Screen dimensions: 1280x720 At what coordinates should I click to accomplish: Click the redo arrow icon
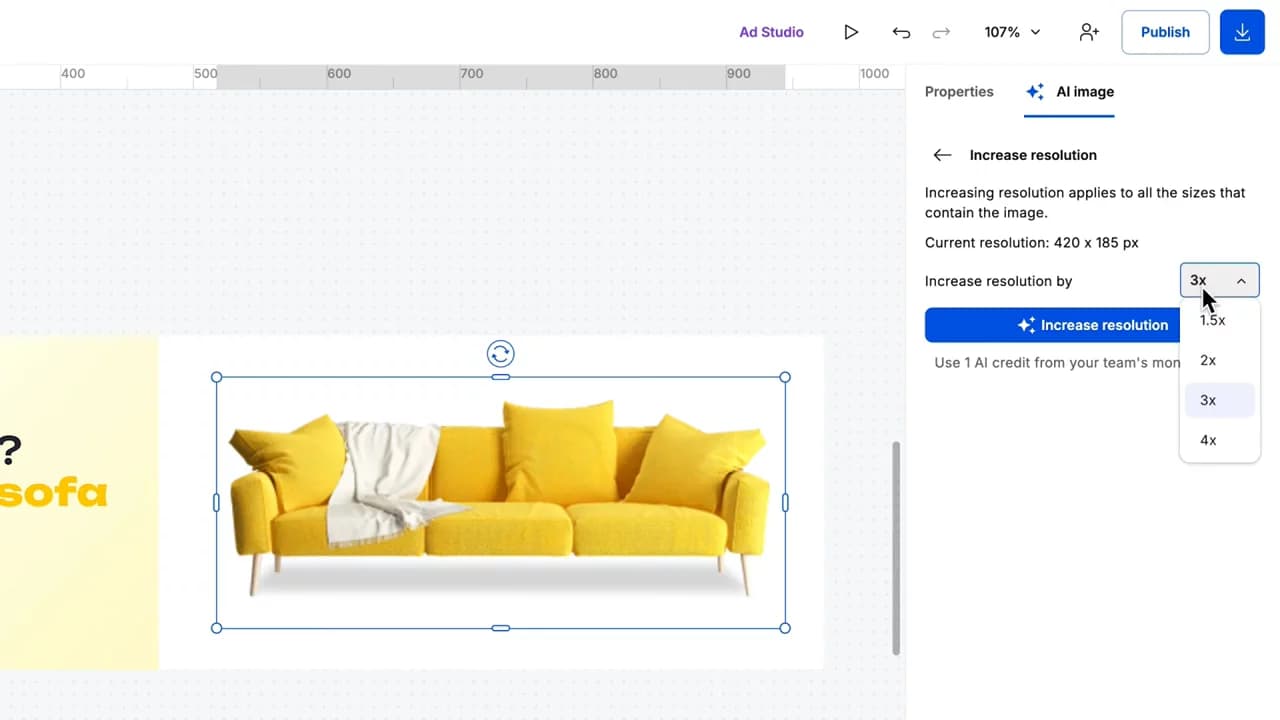click(941, 32)
